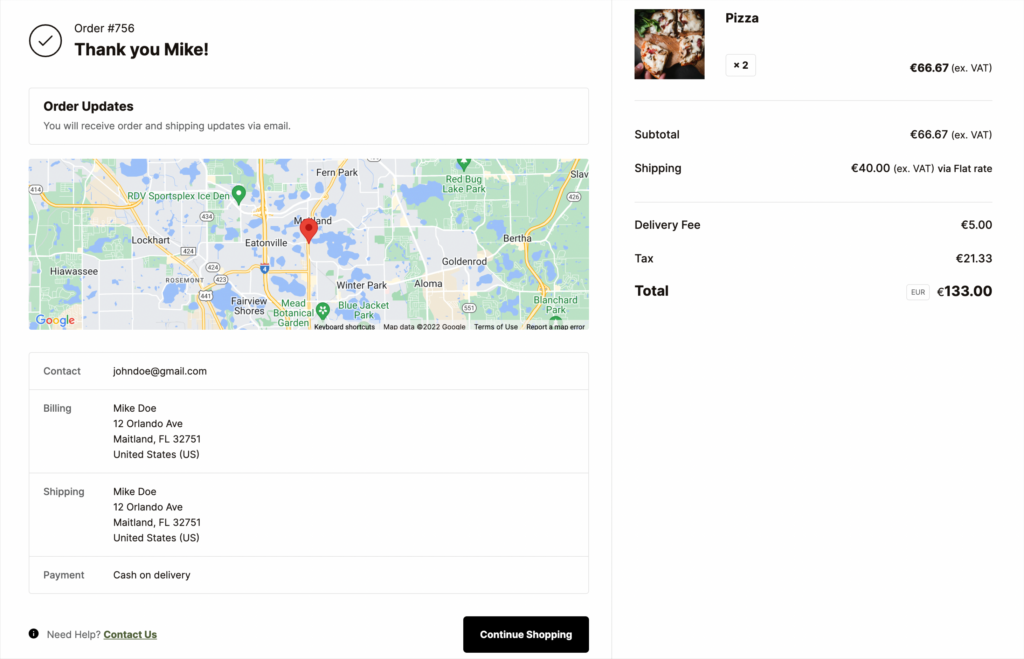Image resolution: width=1024 pixels, height=659 pixels.
Task: Click the red delivery pin on the map
Action: pos(309,228)
